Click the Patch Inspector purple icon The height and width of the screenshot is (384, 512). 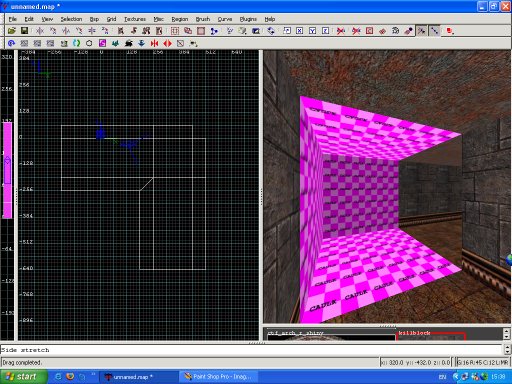103,43
